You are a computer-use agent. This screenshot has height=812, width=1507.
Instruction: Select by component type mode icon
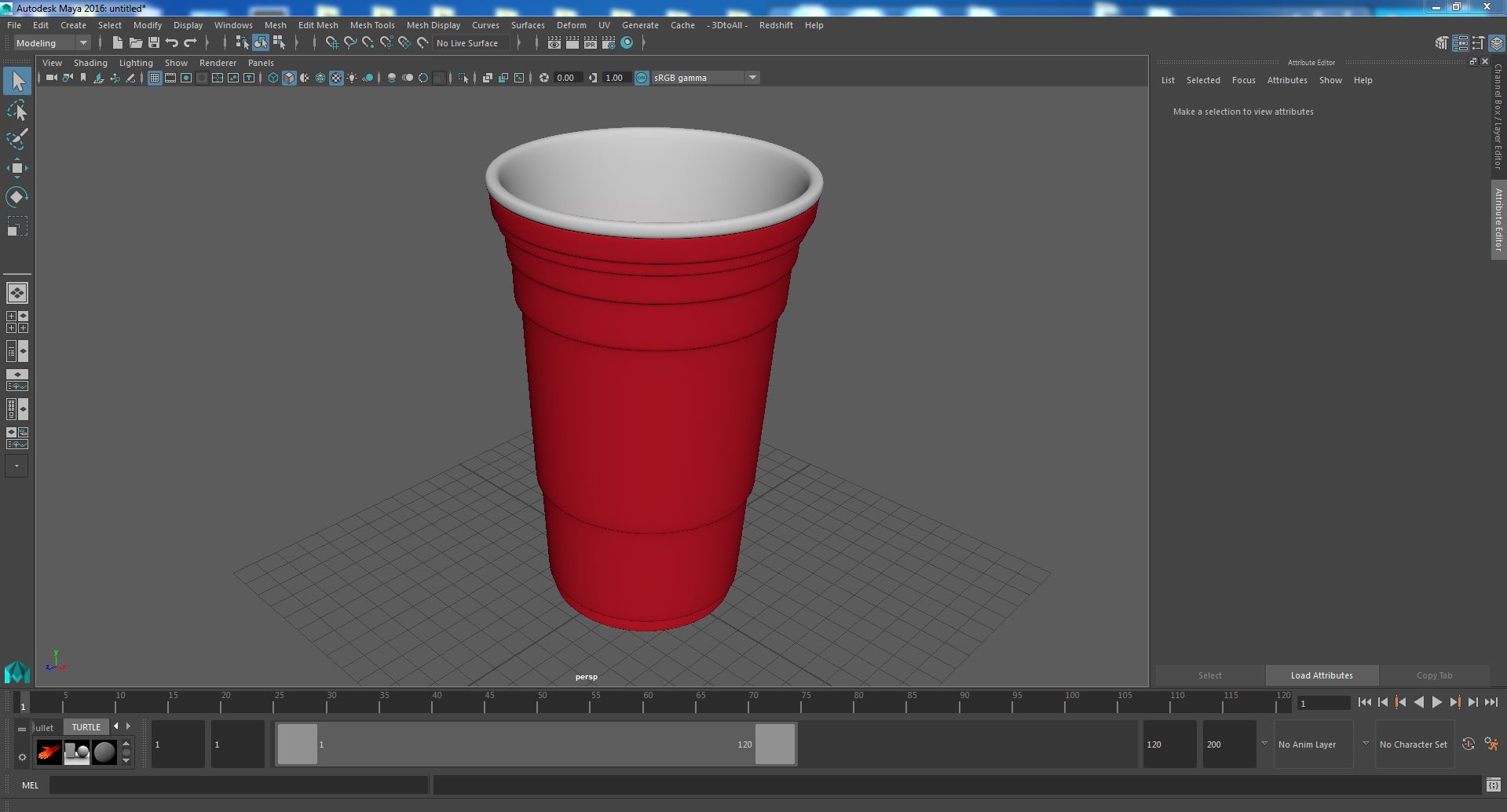pyautogui.click(x=279, y=43)
